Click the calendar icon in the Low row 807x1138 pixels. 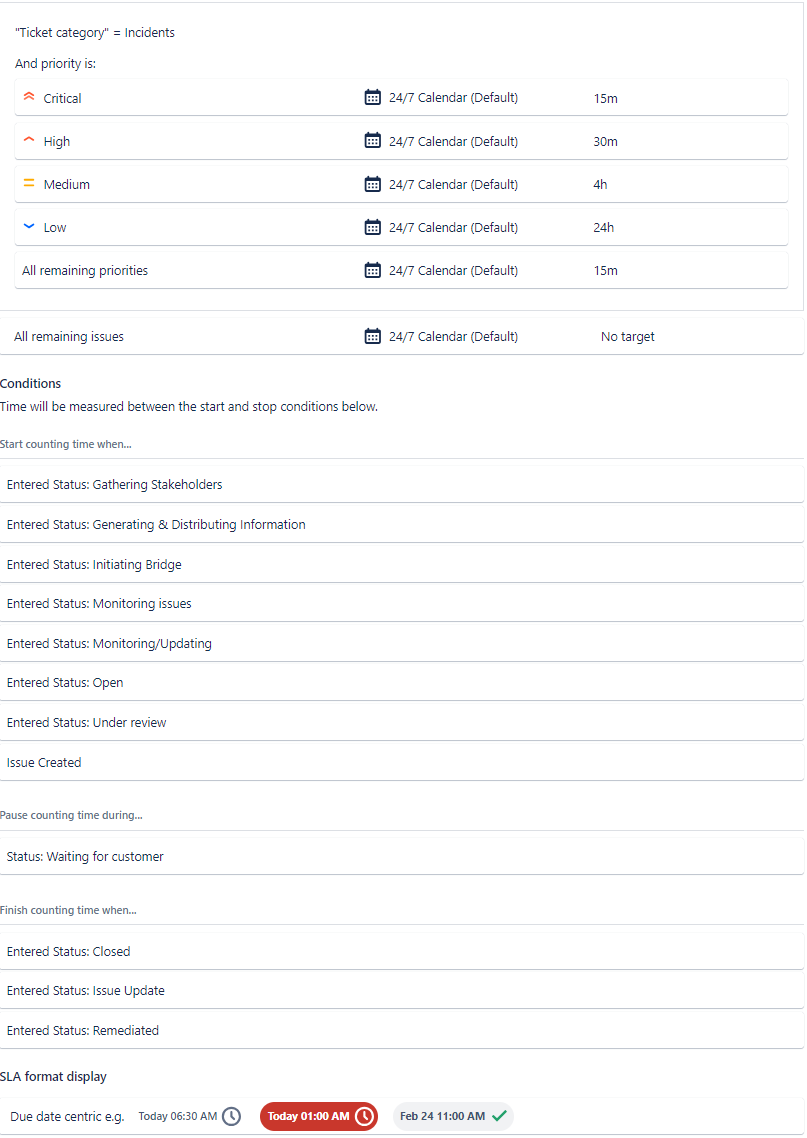tap(372, 227)
